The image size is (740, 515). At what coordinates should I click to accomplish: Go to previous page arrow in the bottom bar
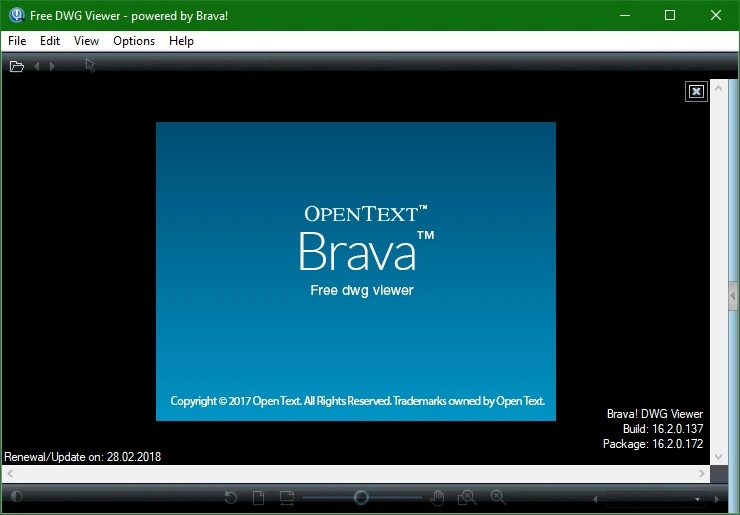(595, 499)
